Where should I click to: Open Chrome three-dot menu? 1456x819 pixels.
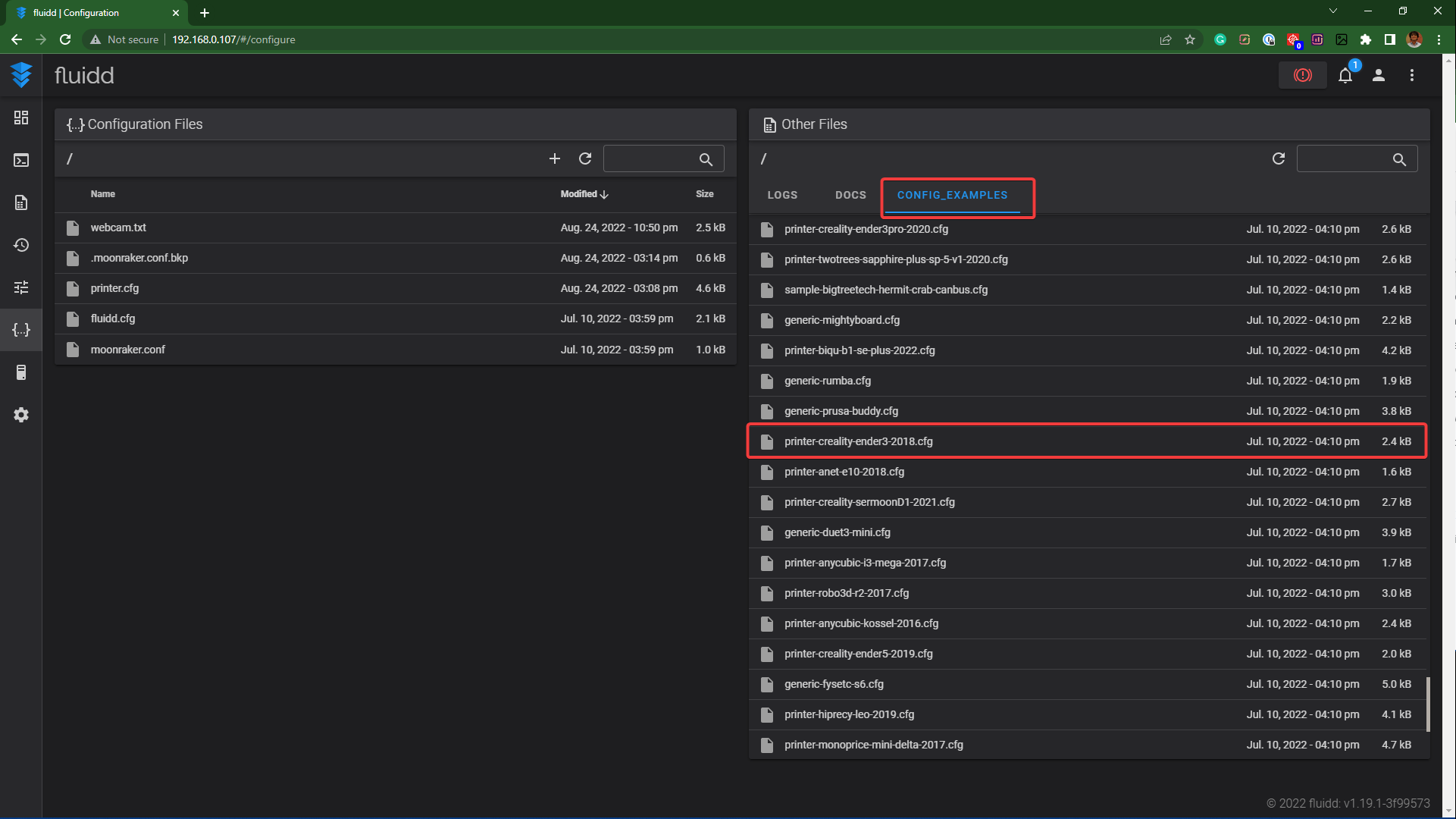1439,39
